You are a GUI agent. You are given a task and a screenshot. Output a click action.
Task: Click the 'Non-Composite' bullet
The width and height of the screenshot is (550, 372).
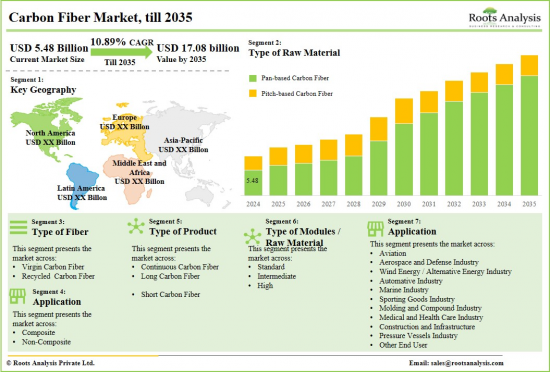(46, 342)
